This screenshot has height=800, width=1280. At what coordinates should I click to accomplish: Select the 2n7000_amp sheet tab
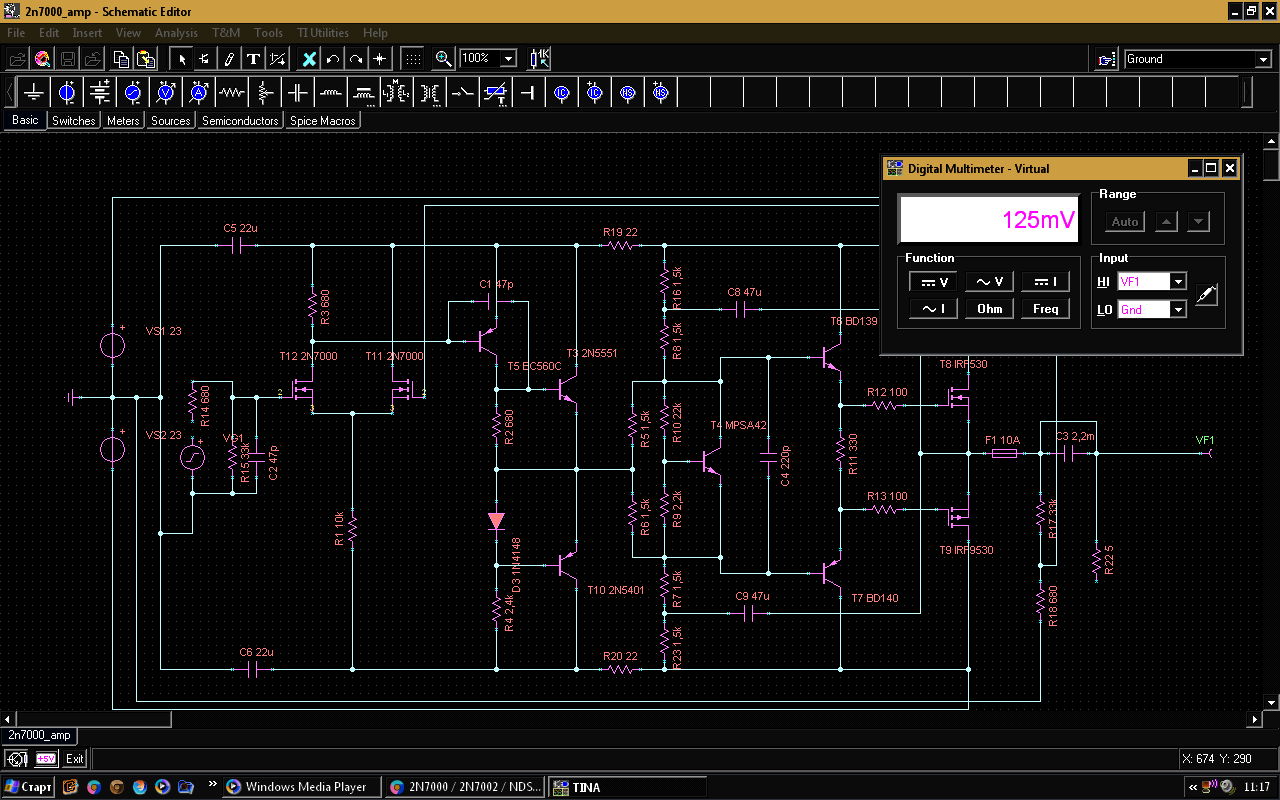point(40,736)
